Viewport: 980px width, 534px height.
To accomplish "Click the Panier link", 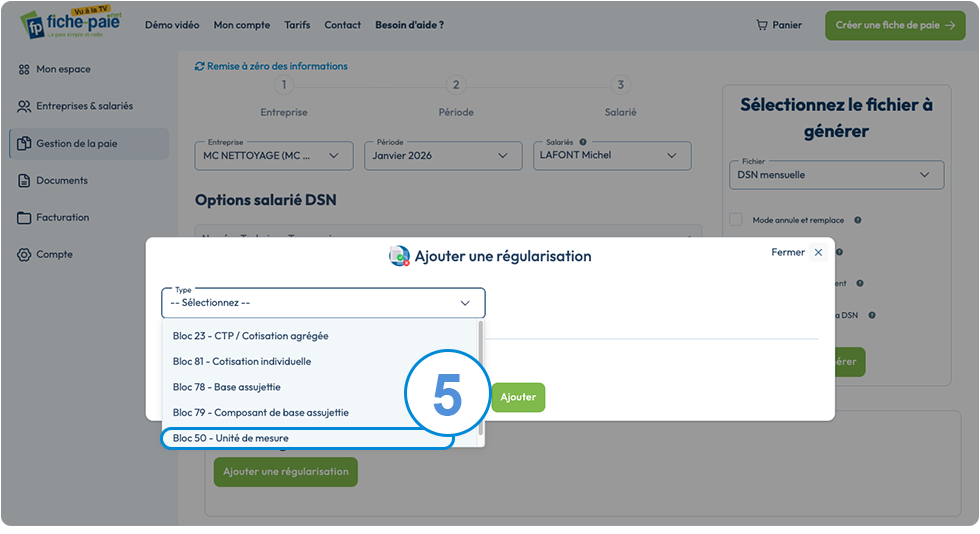I will [x=779, y=25].
